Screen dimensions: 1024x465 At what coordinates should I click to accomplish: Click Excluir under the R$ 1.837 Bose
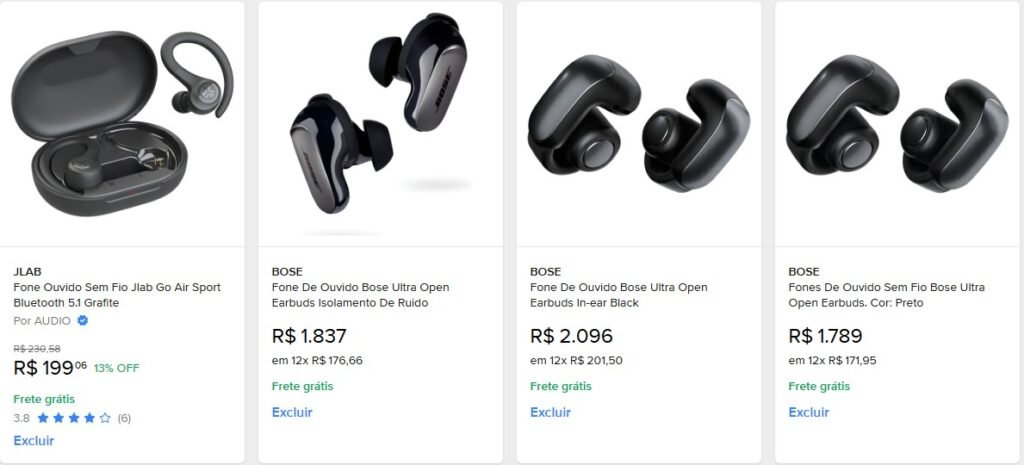tap(292, 412)
